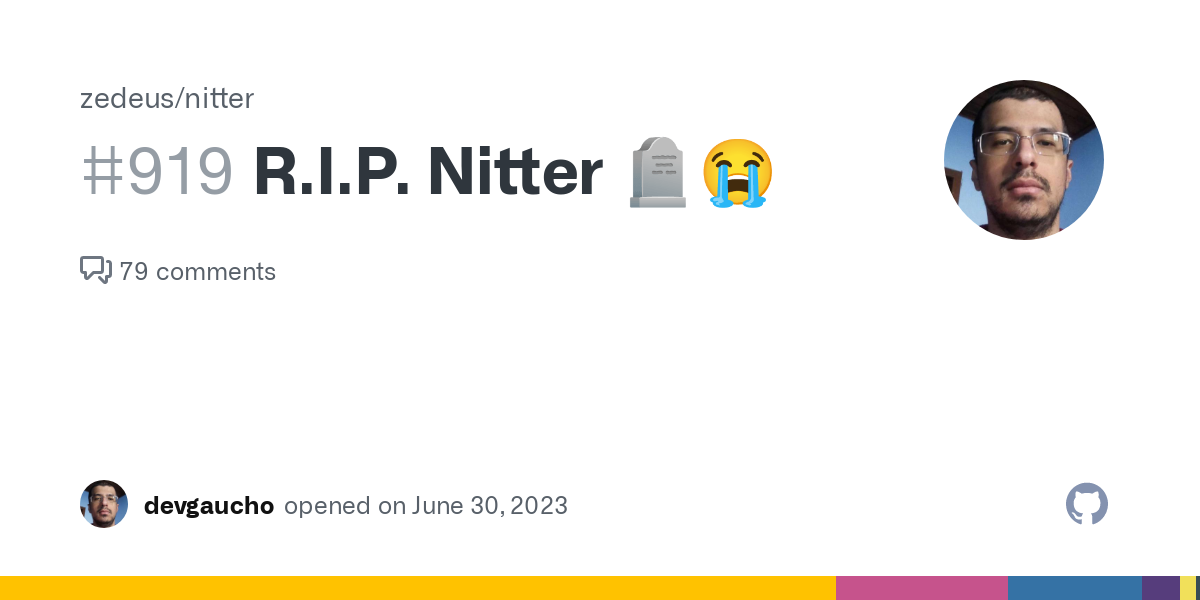Click the "June 30, 2023" date
The image size is (1200, 600).
click(489, 505)
